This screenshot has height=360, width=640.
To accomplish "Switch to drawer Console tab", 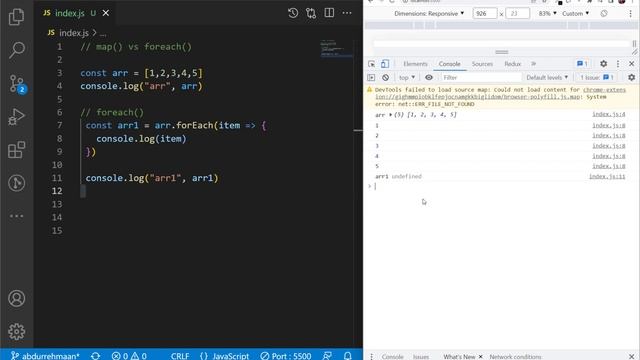I will (392, 356).
